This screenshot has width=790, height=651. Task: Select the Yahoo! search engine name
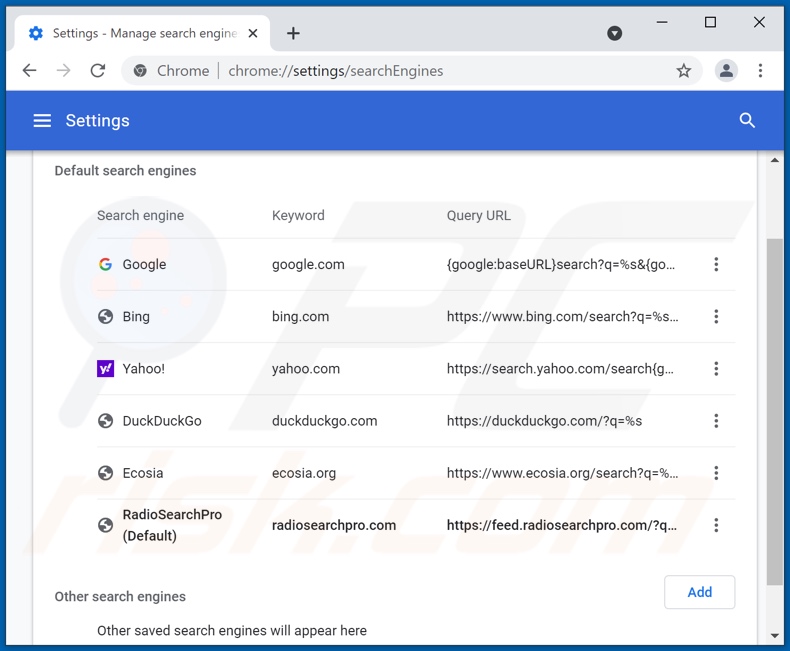pos(144,369)
